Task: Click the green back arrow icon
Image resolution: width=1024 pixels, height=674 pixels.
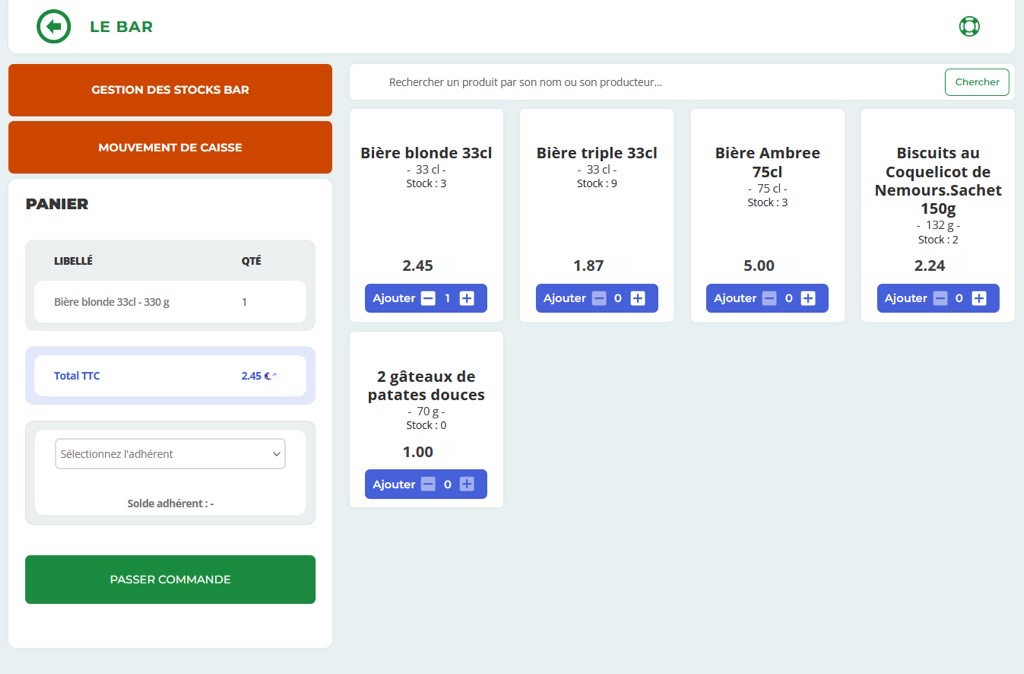Action: point(54,27)
